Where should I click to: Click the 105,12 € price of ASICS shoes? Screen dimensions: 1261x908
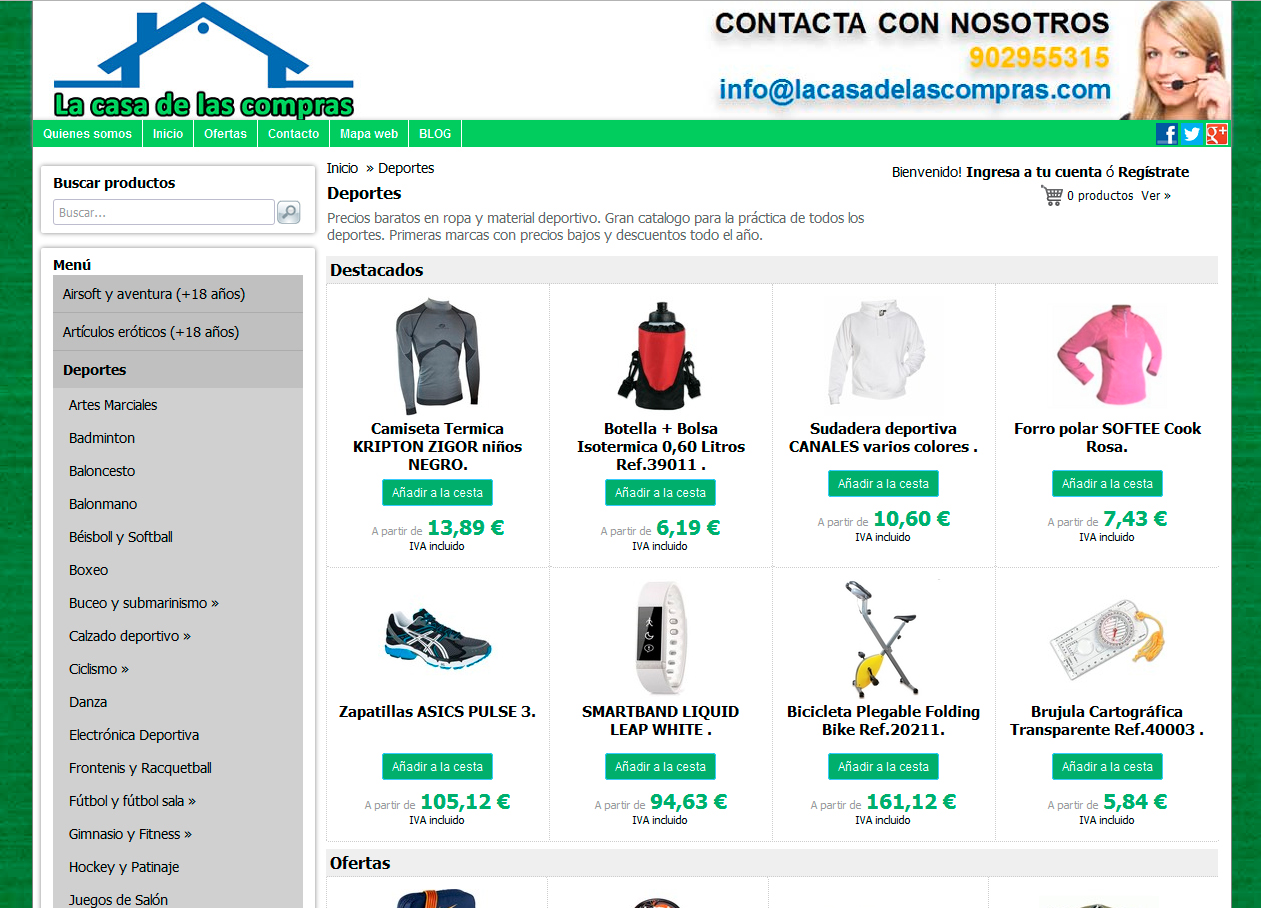click(x=465, y=802)
